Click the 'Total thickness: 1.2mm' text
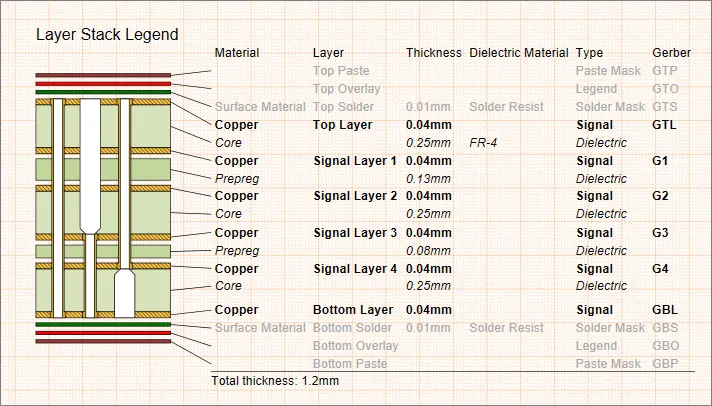The width and height of the screenshot is (712, 406). coord(275,381)
